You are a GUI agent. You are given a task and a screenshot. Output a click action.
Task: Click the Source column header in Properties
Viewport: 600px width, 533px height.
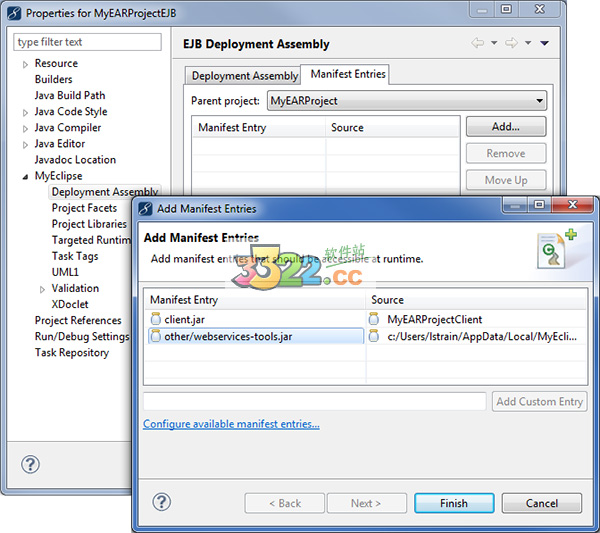[393, 127]
